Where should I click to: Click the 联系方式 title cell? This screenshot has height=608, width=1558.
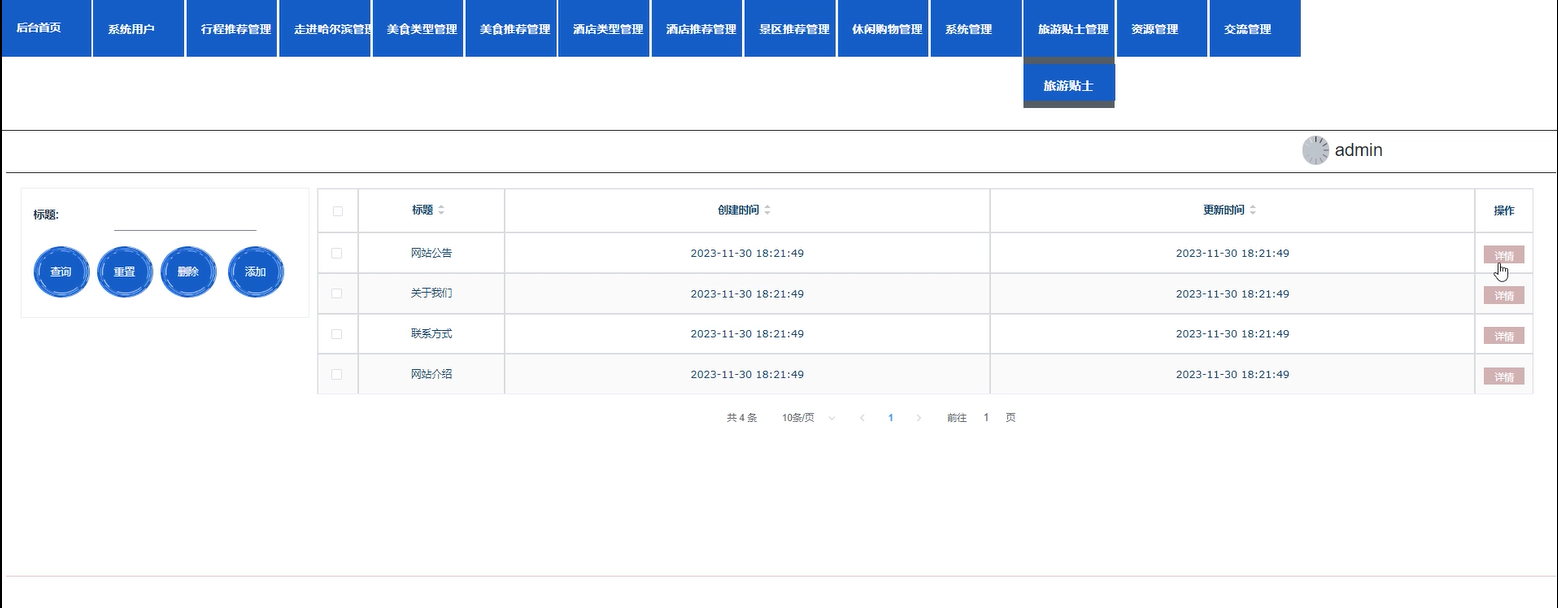[x=431, y=333]
